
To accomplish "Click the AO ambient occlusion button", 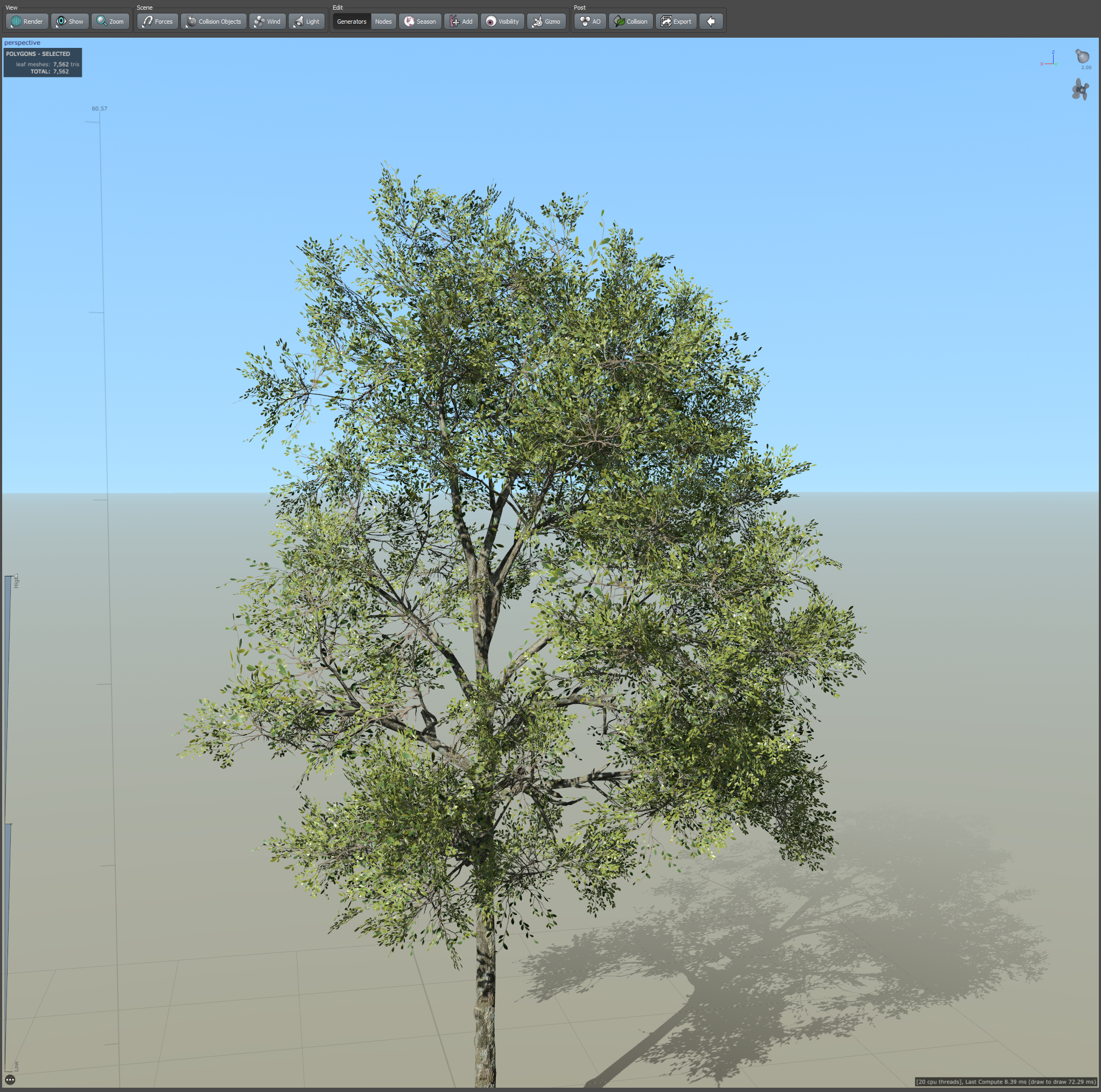I will coord(590,22).
